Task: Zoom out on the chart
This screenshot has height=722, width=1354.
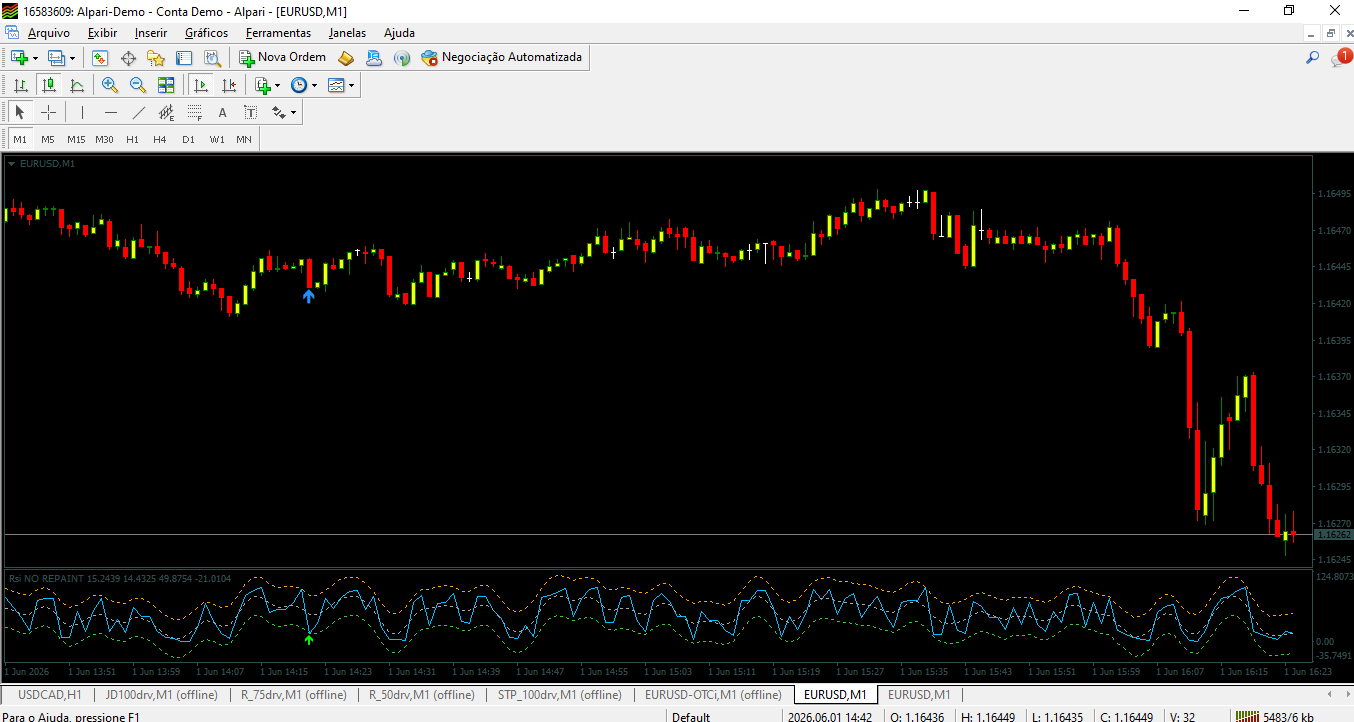Action: pos(138,85)
